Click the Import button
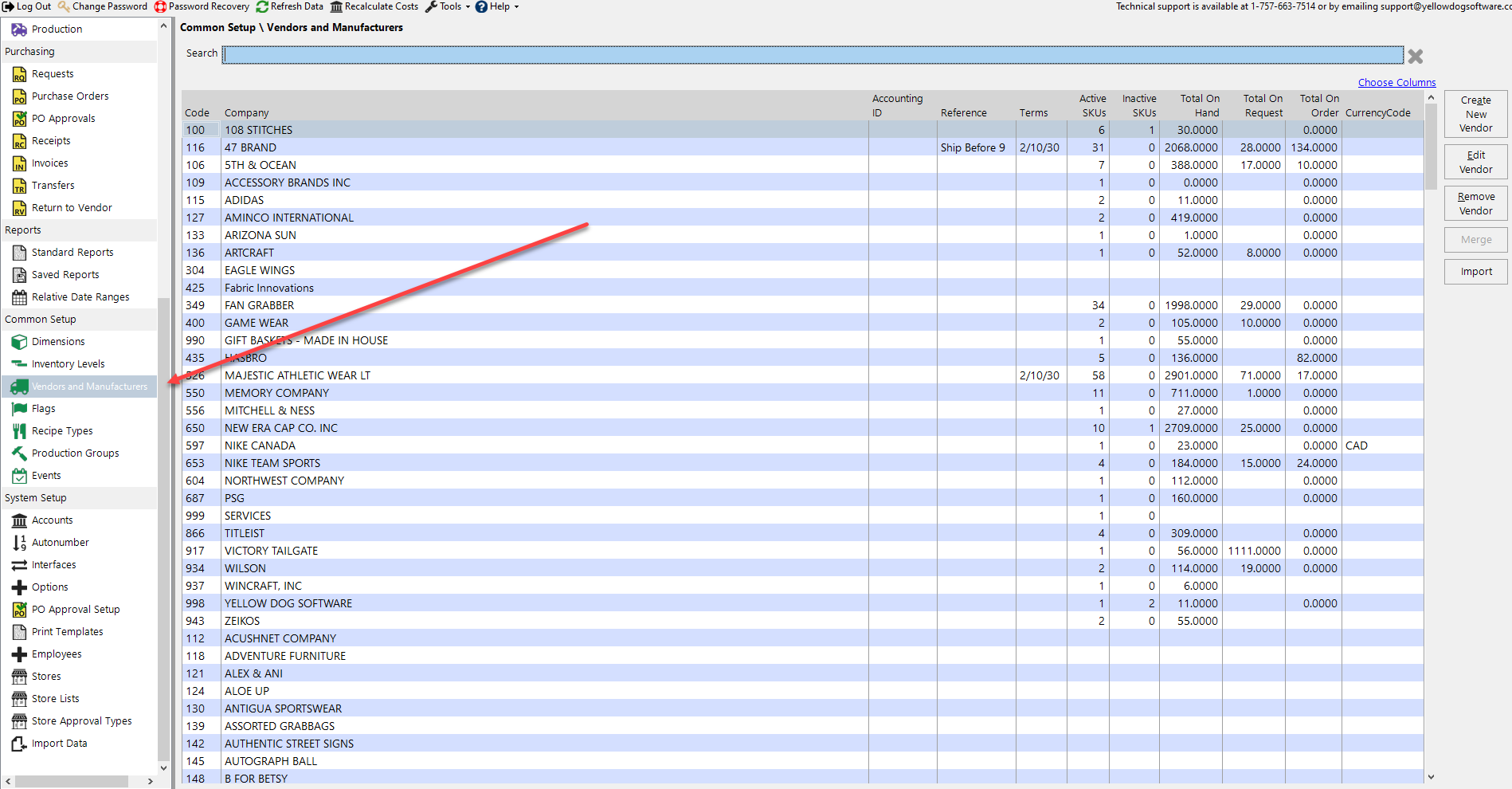The width and height of the screenshot is (1512, 789). click(1475, 272)
